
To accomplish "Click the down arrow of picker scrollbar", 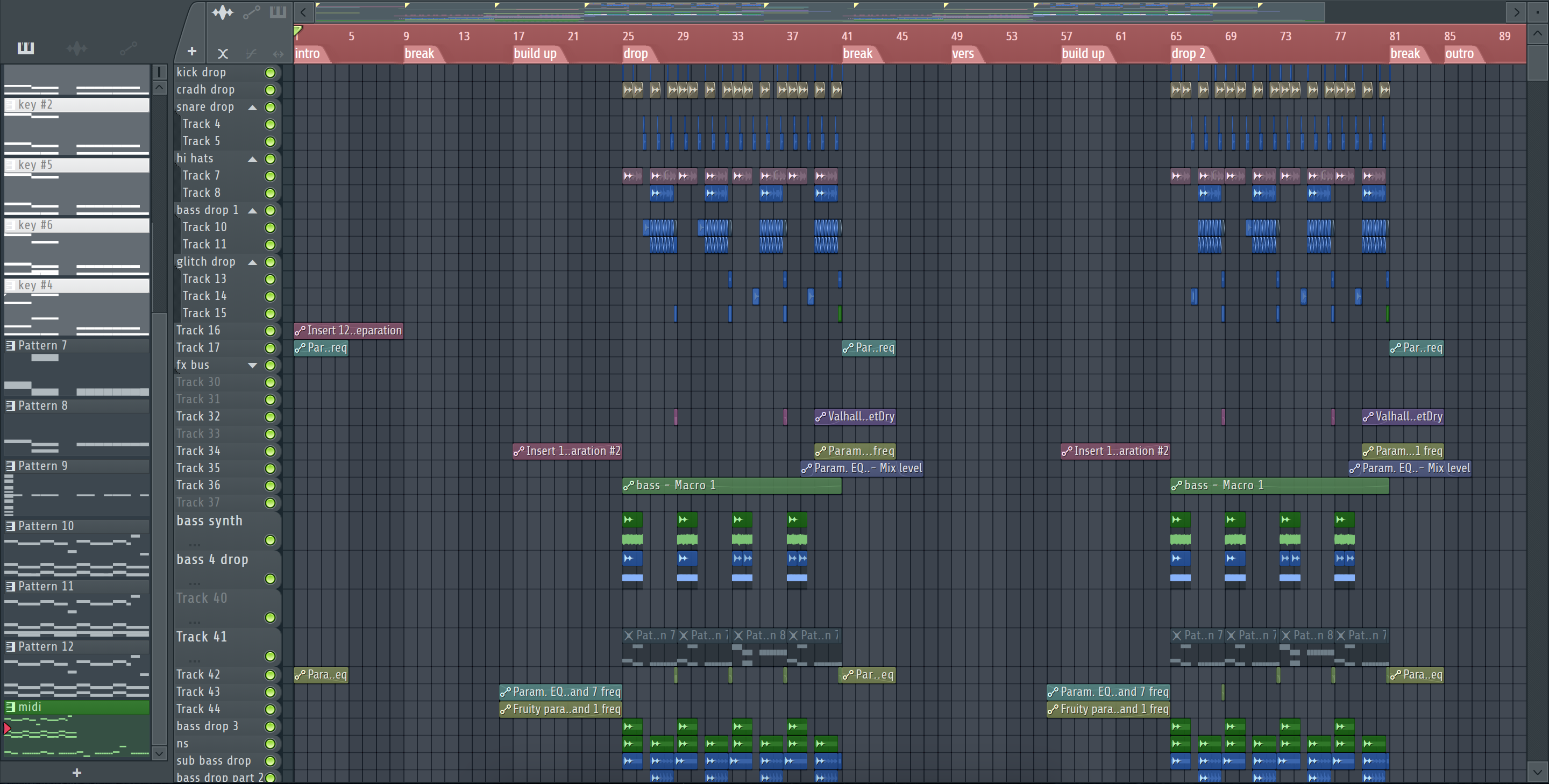I will click(x=159, y=753).
